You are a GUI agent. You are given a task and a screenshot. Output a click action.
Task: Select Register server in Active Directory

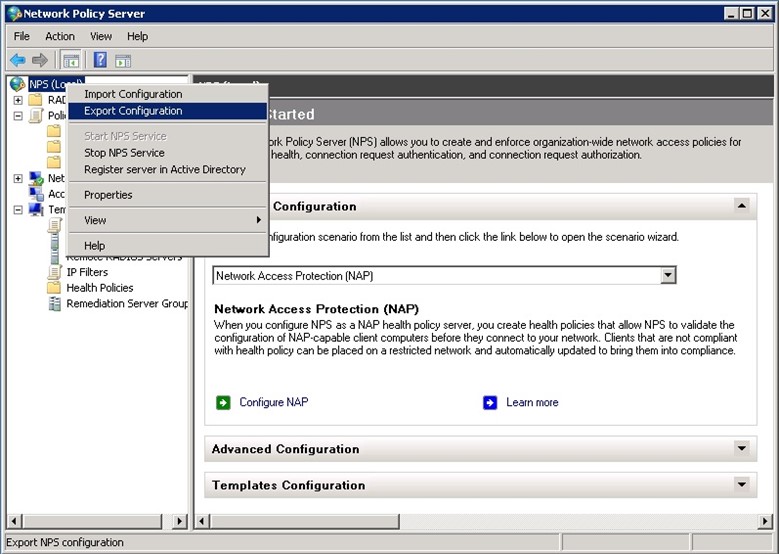(x=168, y=169)
